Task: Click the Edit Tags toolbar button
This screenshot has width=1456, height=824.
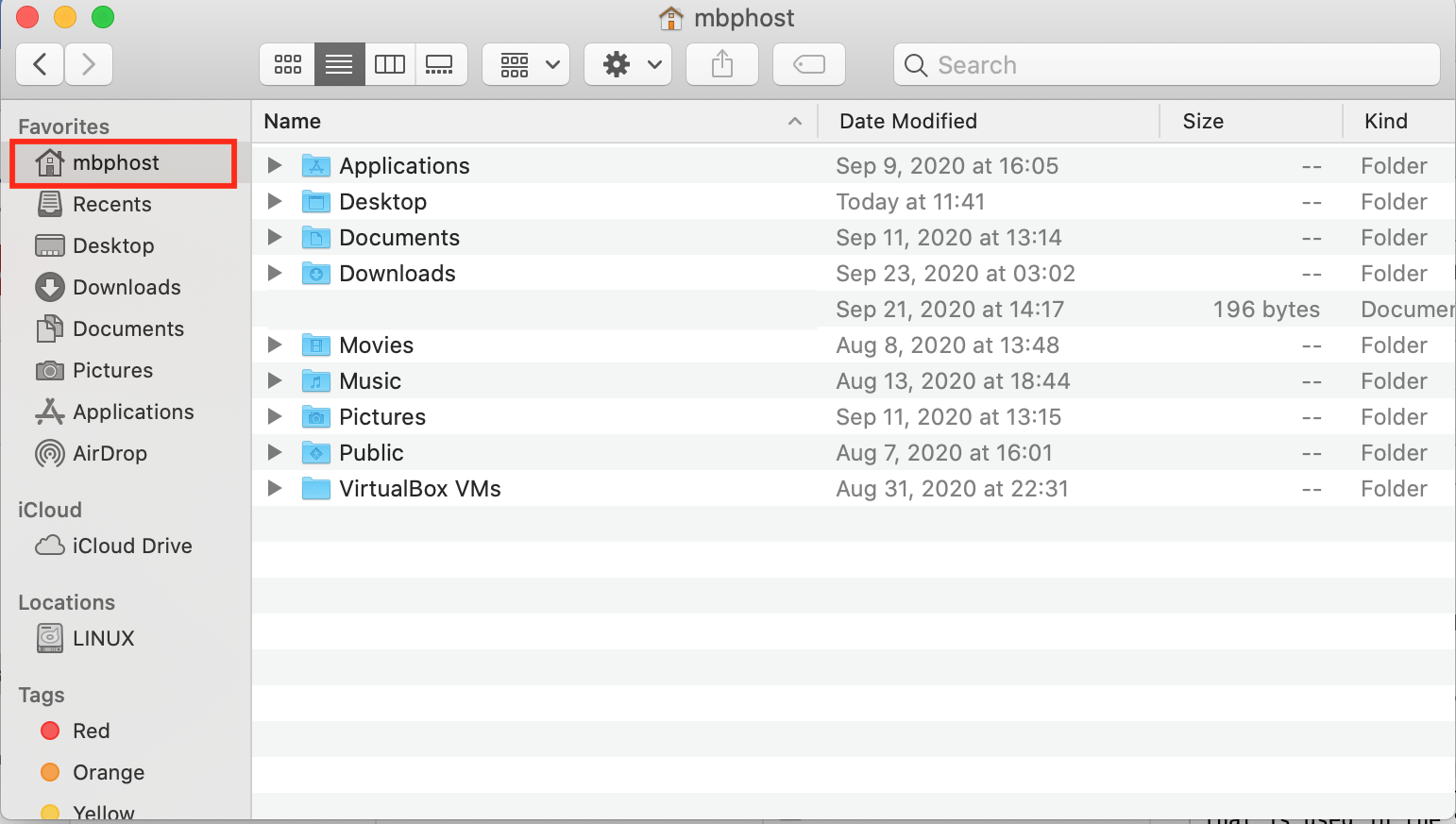Action: click(809, 65)
